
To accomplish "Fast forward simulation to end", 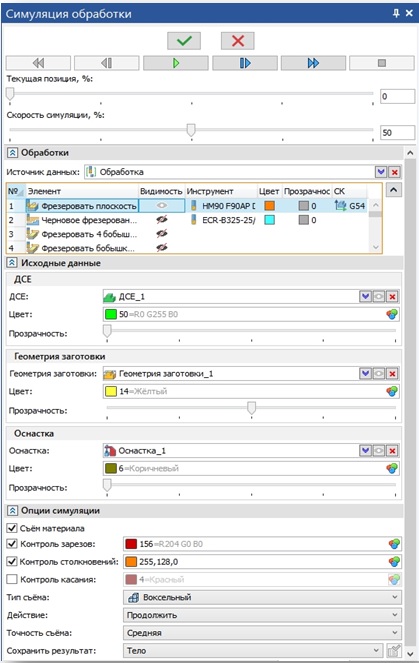I will point(313,63).
